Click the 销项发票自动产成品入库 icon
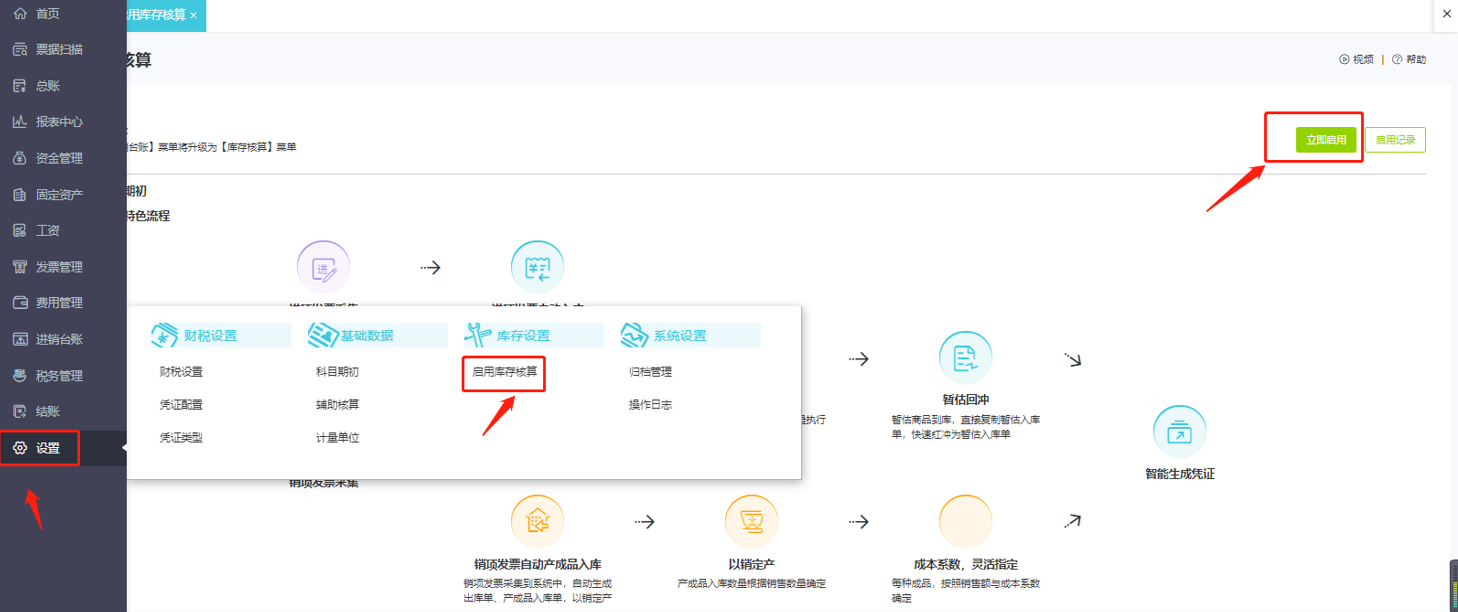This screenshot has width=1458, height=612. [x=537, y=521]
